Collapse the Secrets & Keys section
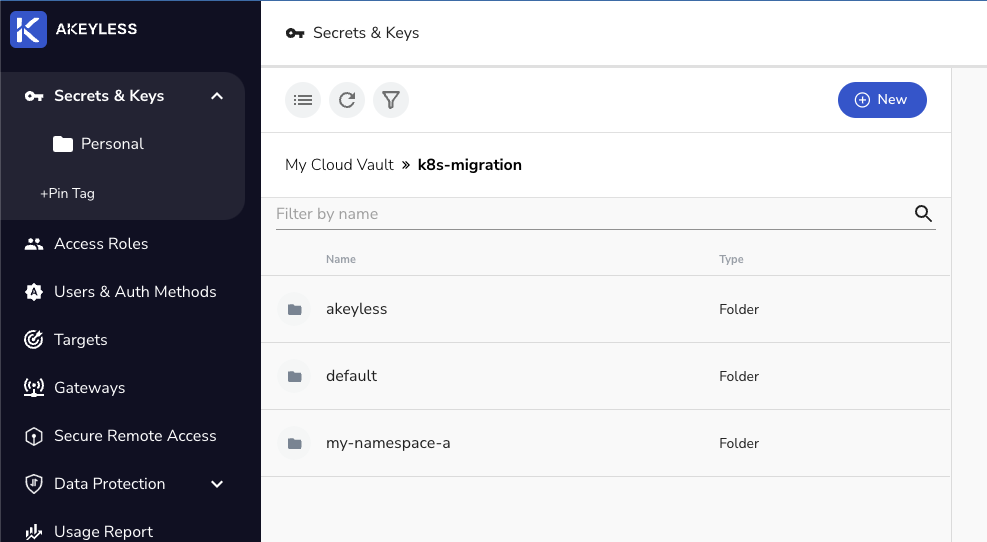 [x=217, y=96]
